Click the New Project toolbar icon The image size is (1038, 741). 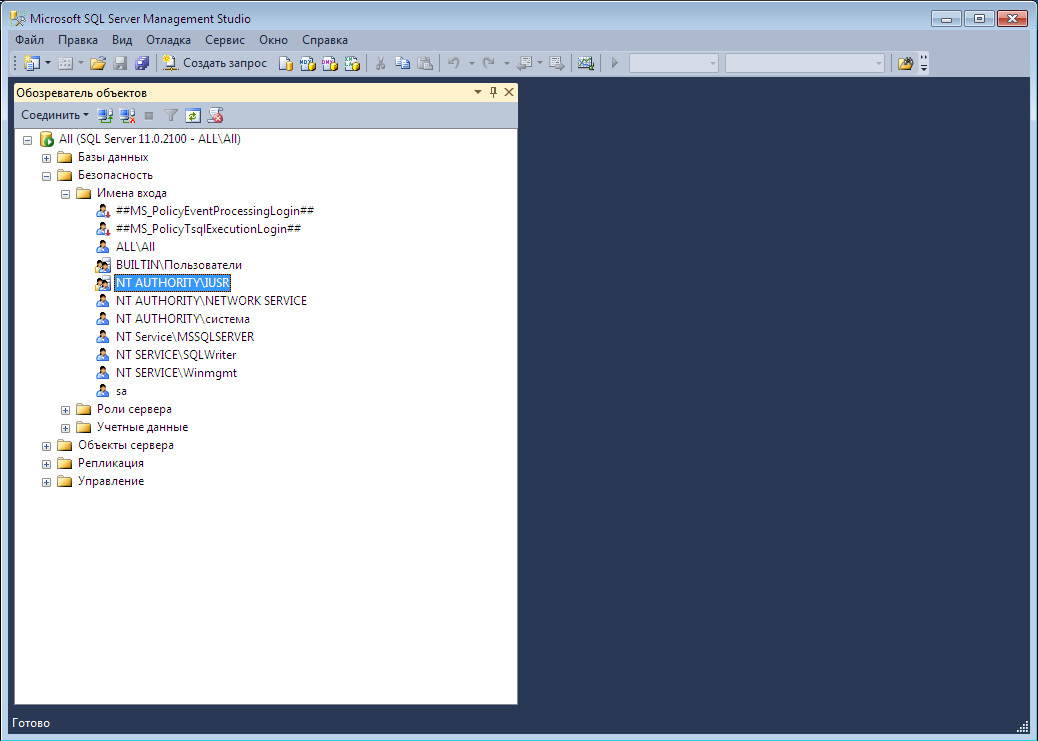pyautogui.click(x=31, y=63)
